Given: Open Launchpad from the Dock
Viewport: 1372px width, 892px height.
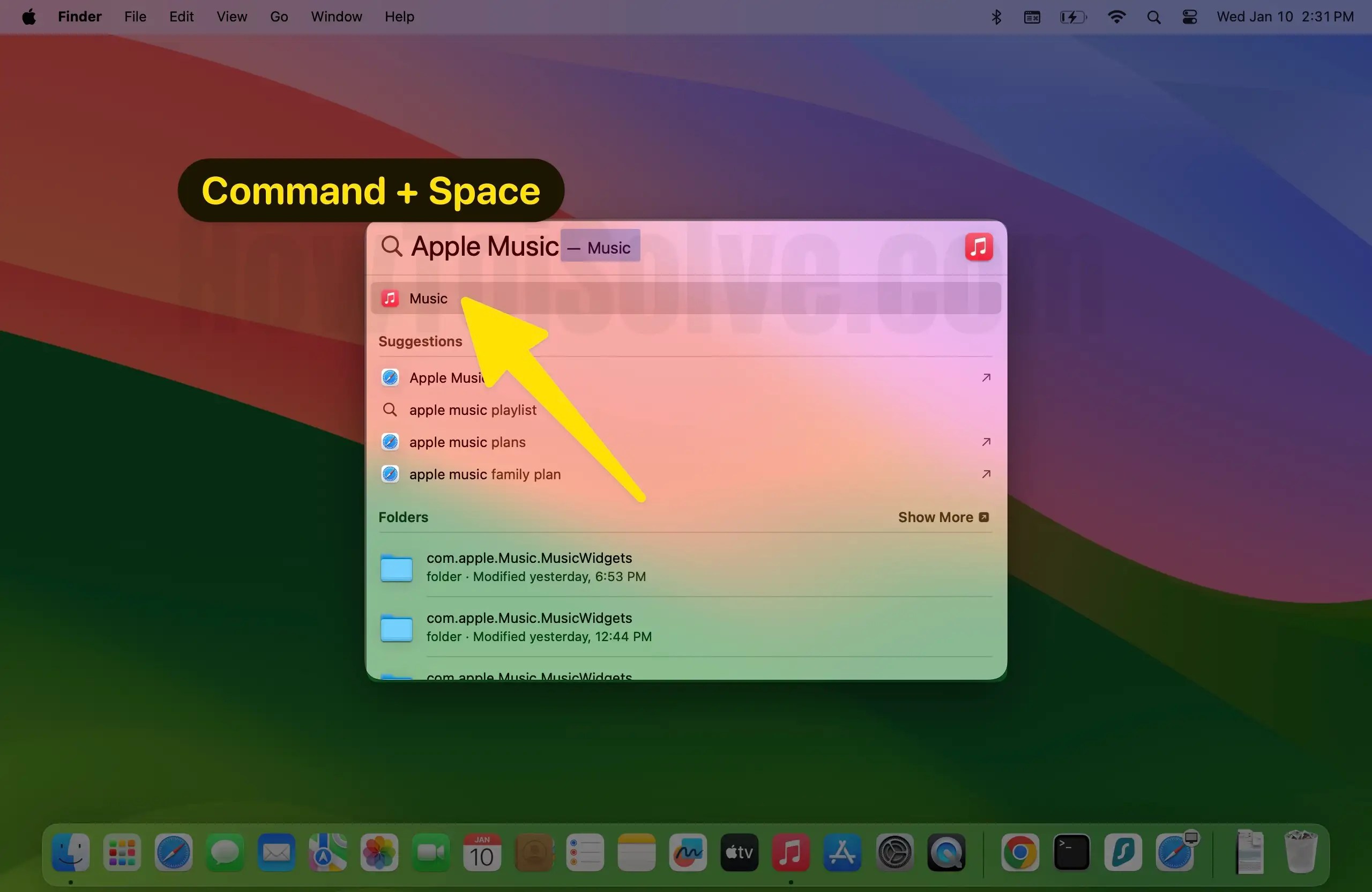Looking at the screenshot, I should click(122, 853).
